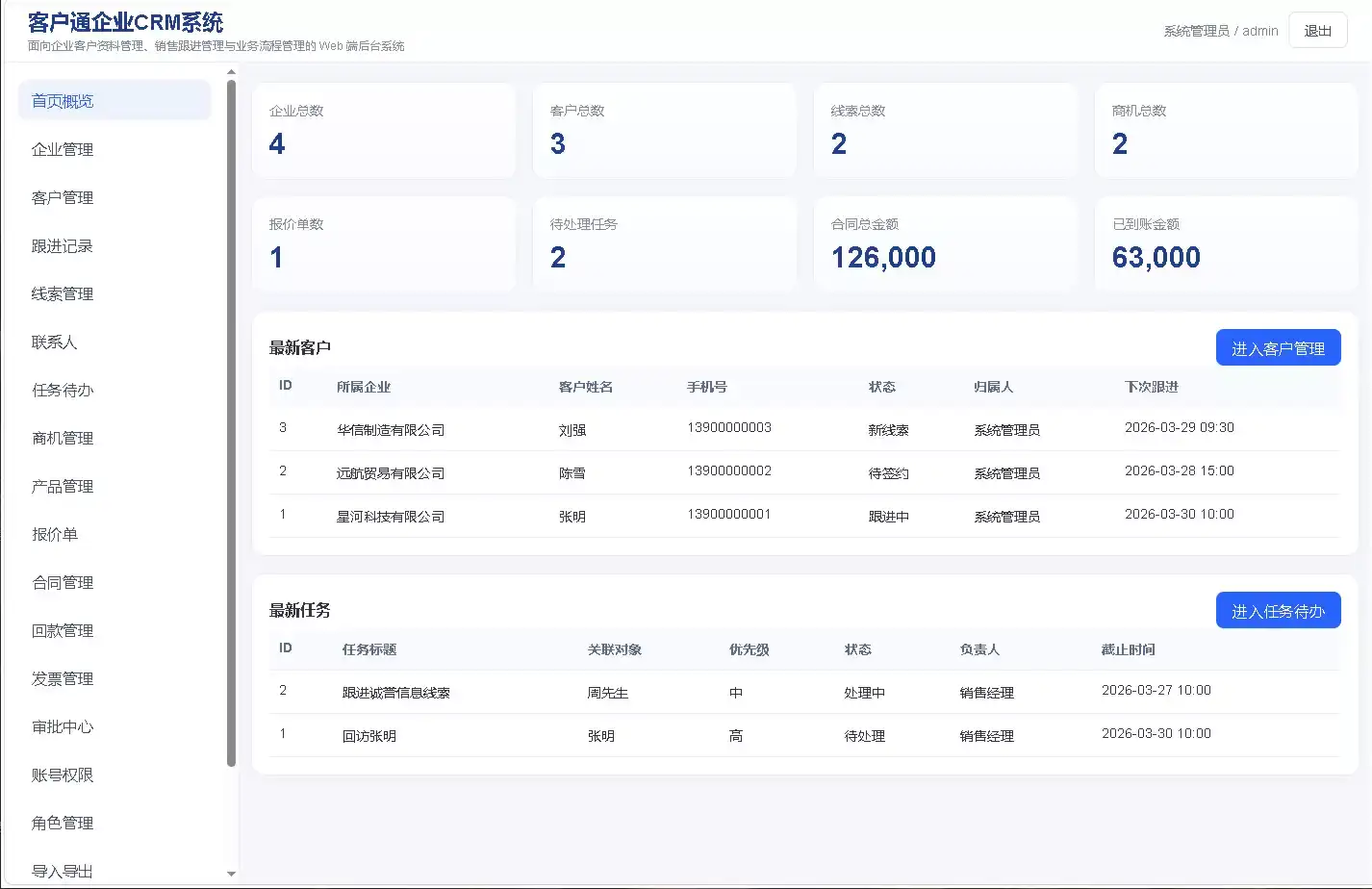Click the 进入客户管理 button
The height and width of the screenshot is (889, 1372).
coord(1278,347)
